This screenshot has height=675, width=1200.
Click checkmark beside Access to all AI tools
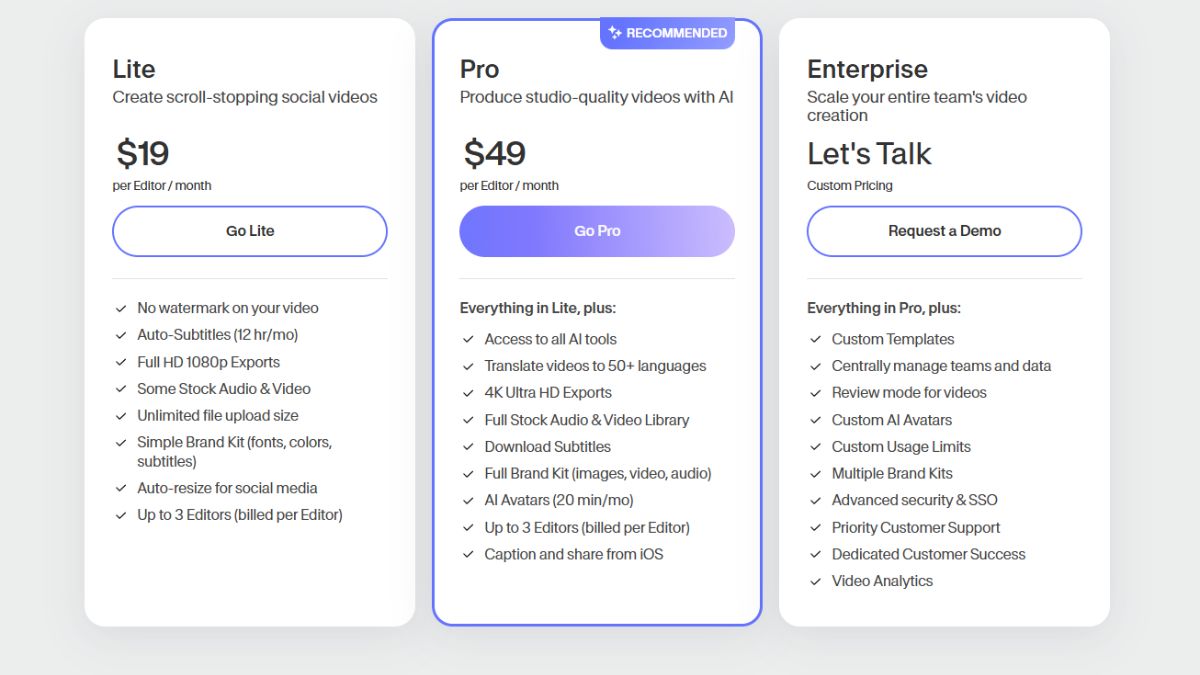pos(468,340)
